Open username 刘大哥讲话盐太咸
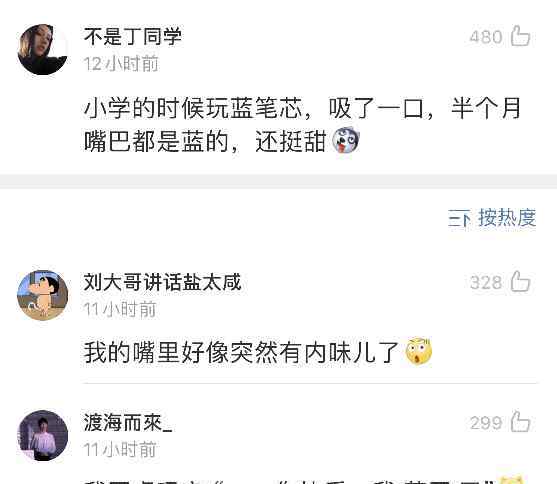 coord(162,282)
